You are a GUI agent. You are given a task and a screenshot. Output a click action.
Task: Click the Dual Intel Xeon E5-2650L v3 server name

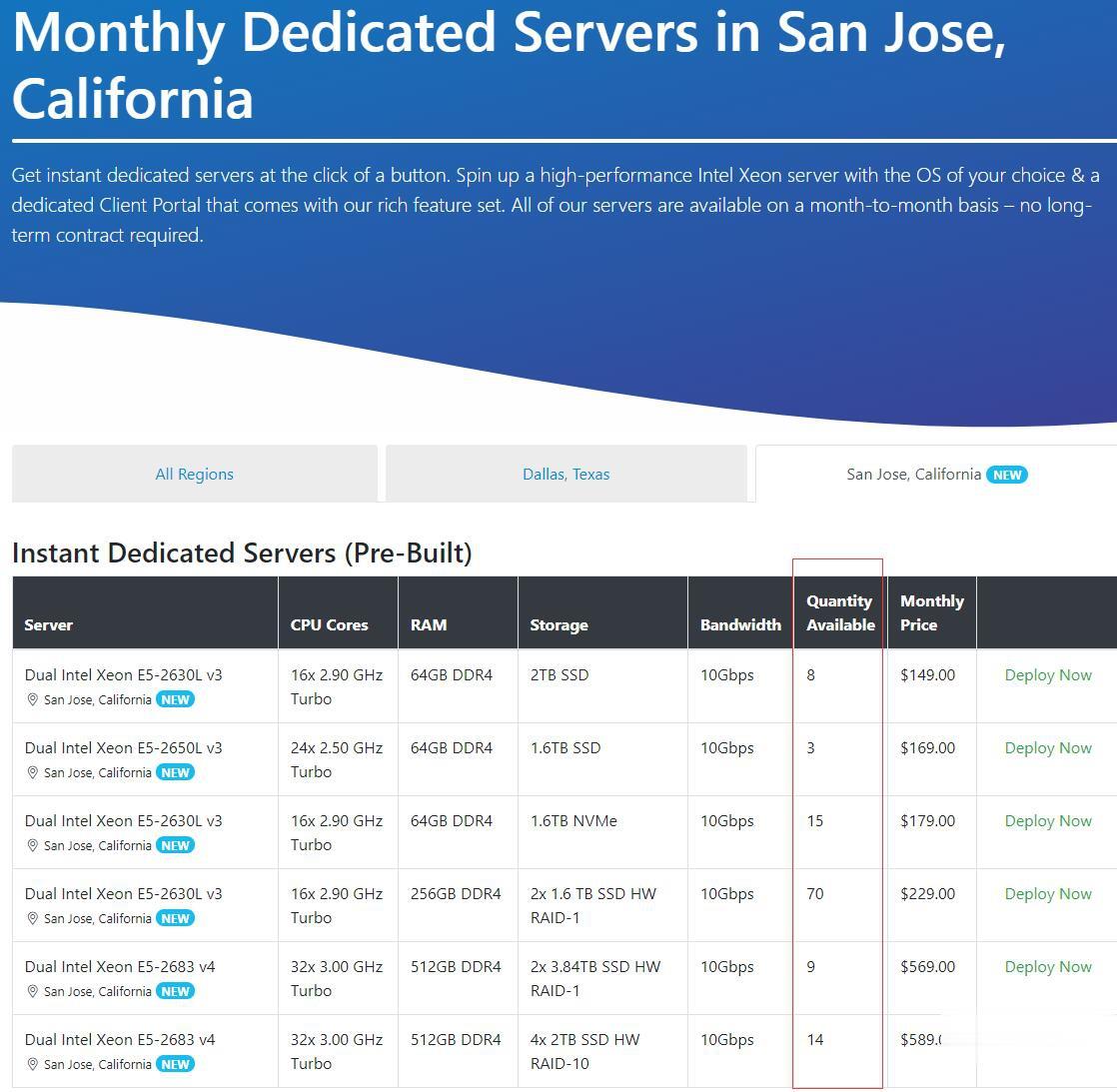pyautogui.click(x=123, y=748)
